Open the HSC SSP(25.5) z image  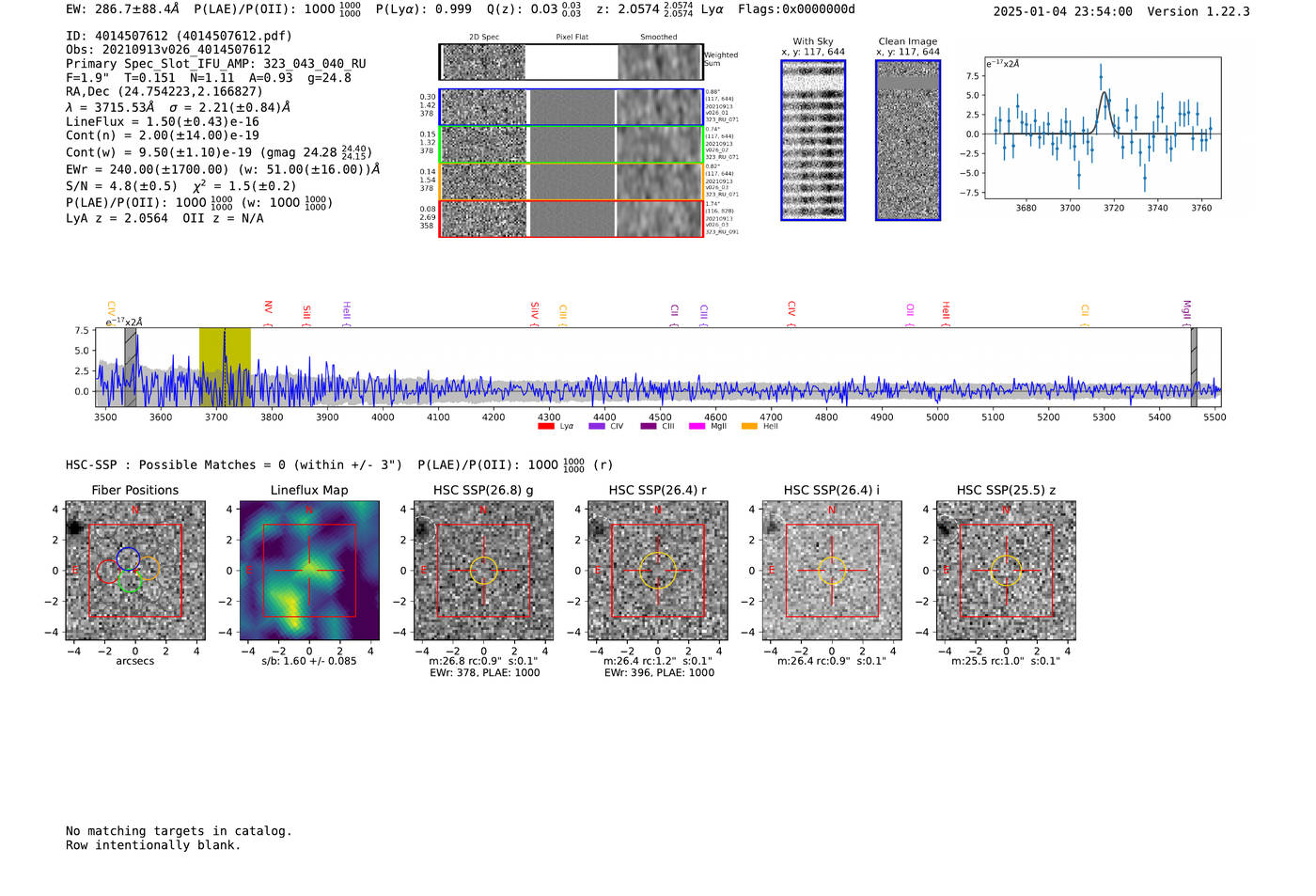1006,570
